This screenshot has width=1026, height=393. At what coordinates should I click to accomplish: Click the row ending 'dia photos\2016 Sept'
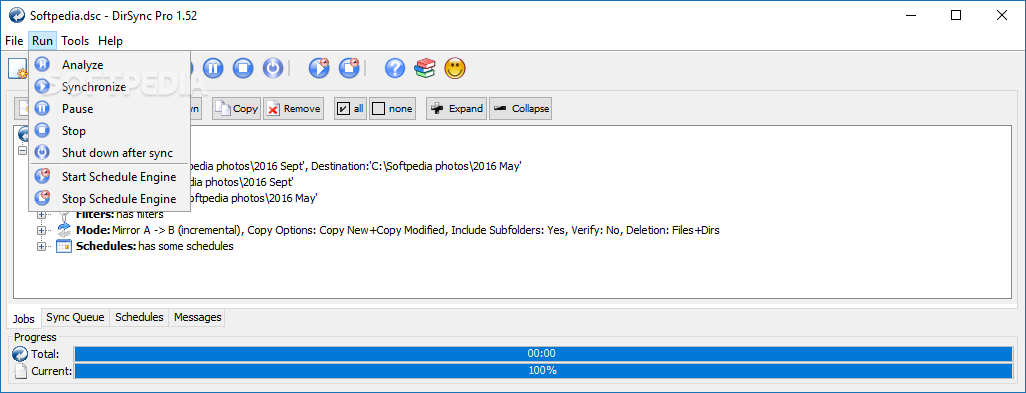(x=242, y=182)
